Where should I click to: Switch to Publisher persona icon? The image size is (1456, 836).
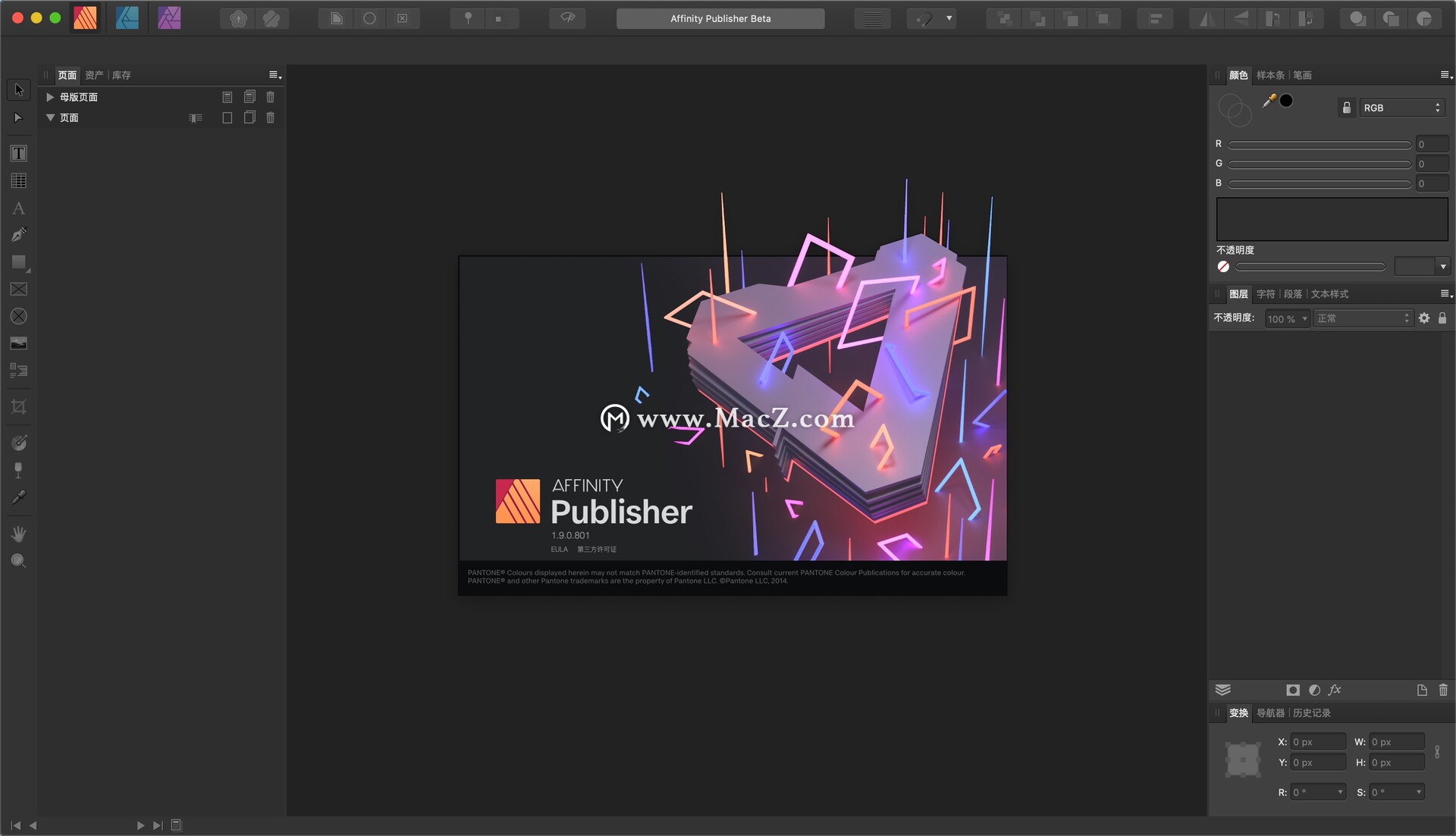point(85,18)
